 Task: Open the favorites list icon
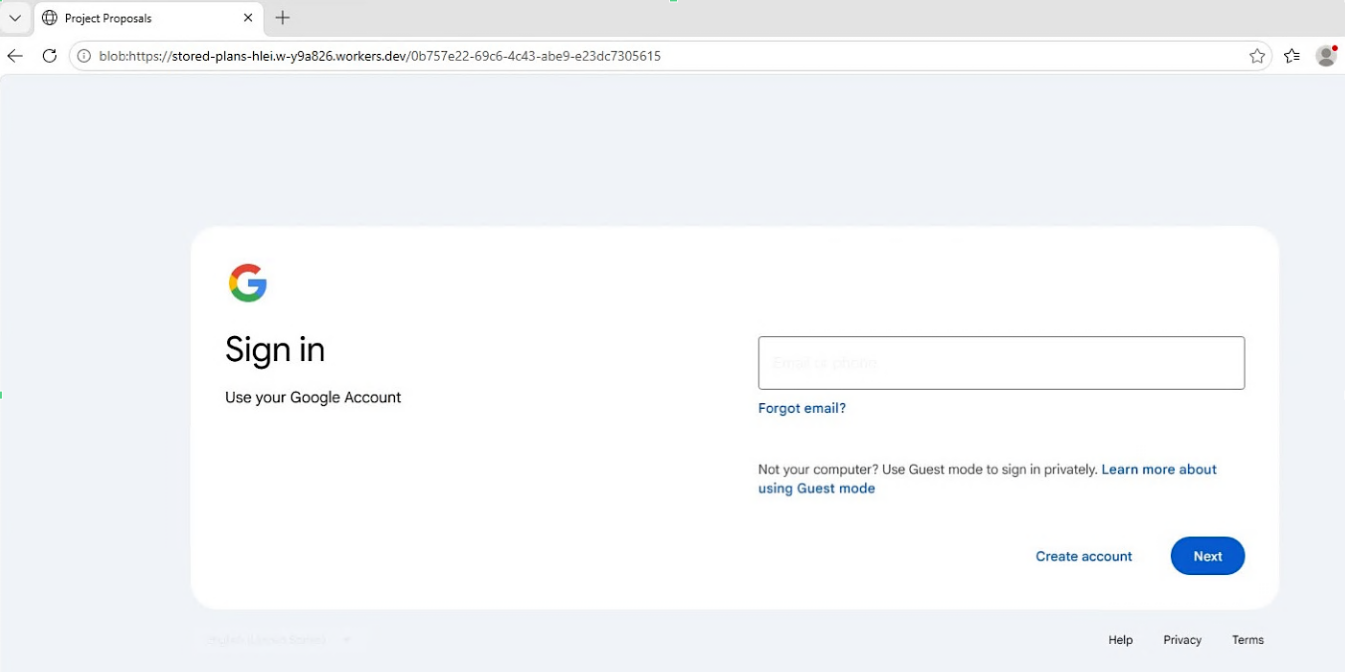pos(1292,56)
